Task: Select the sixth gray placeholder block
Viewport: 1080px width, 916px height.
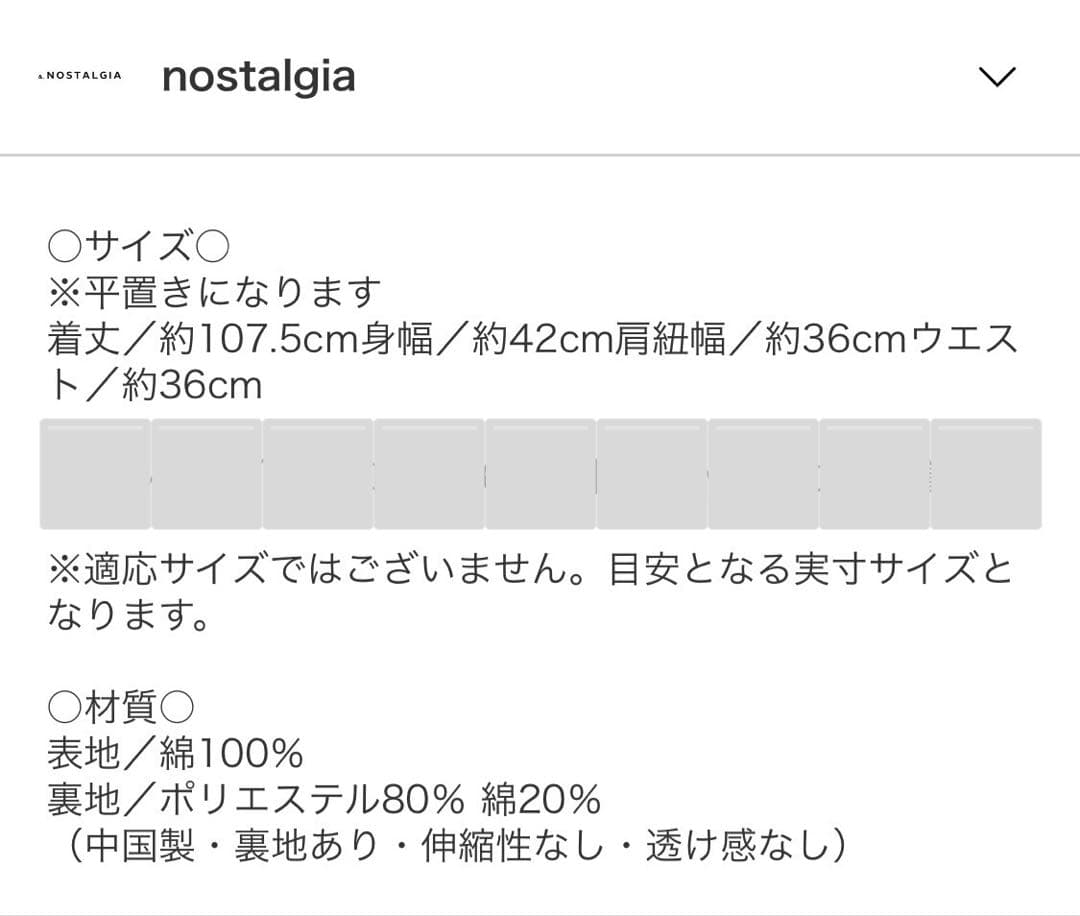Action: (652, 474)
